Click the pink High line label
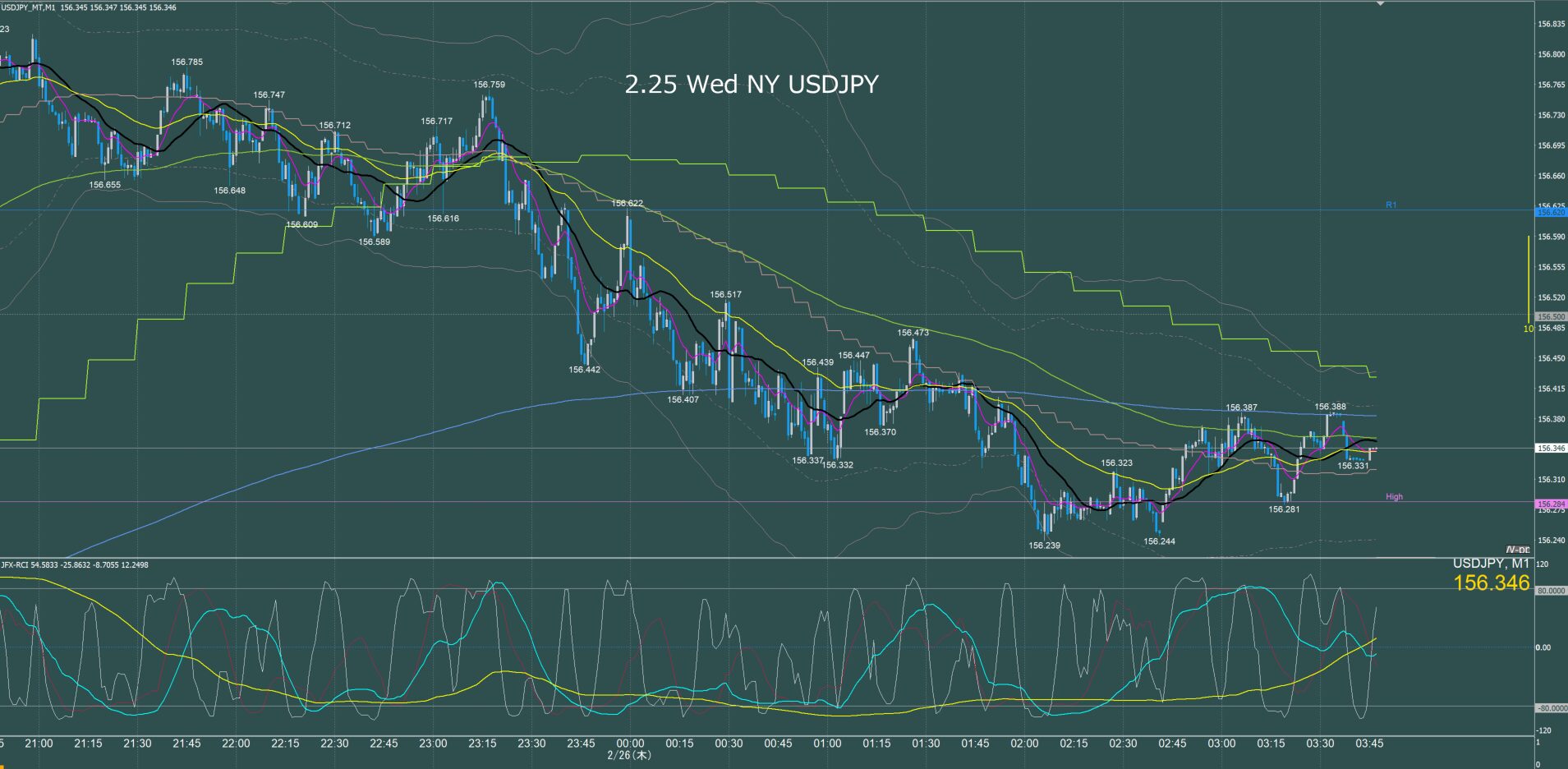This screenshot has width=1568, height=769. coord(1394,496)
